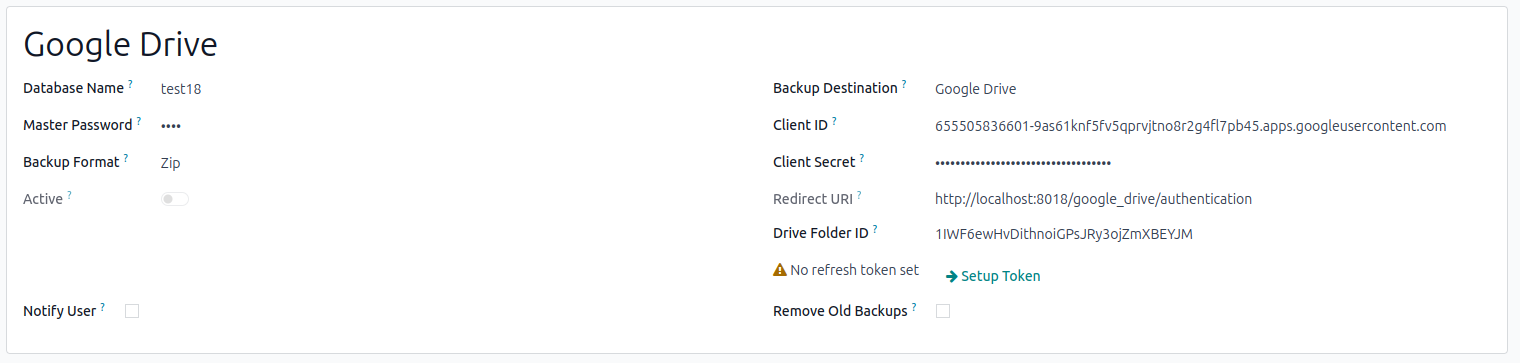Click the Setup Token link
The width and height of the screenshot is (1520, 363).
(993, 276)
